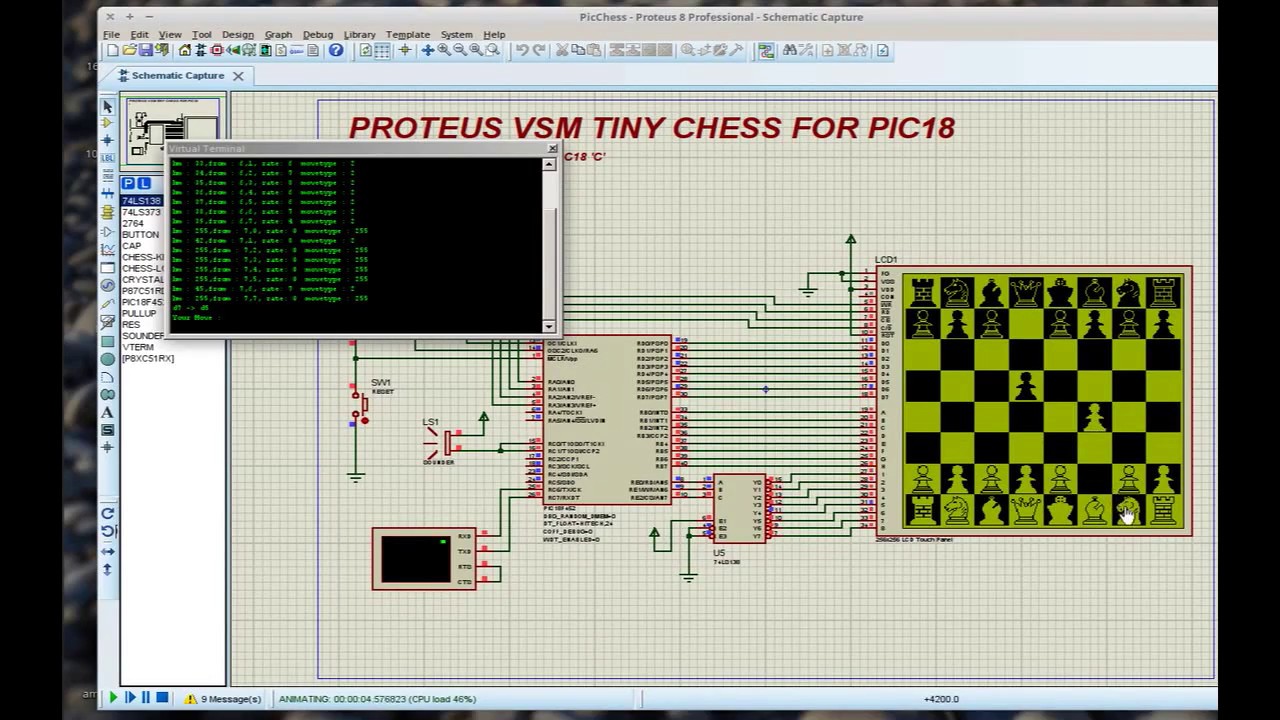The height and width of the screenshot is (720, 1280).
Task: Click the Redo toolbar icon
Action: (539, 51)
